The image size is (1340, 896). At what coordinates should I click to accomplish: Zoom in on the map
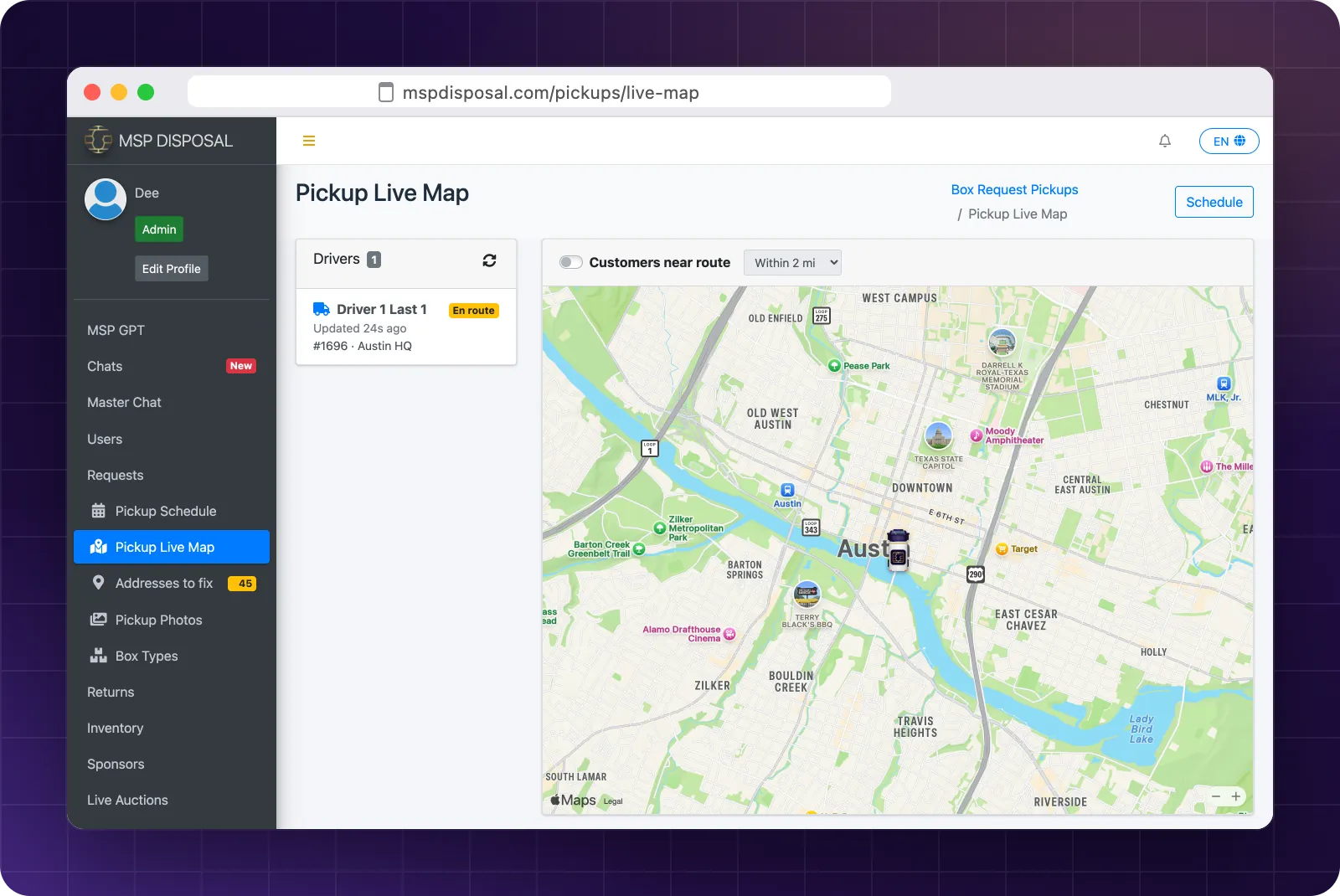tap(1236, 796)
